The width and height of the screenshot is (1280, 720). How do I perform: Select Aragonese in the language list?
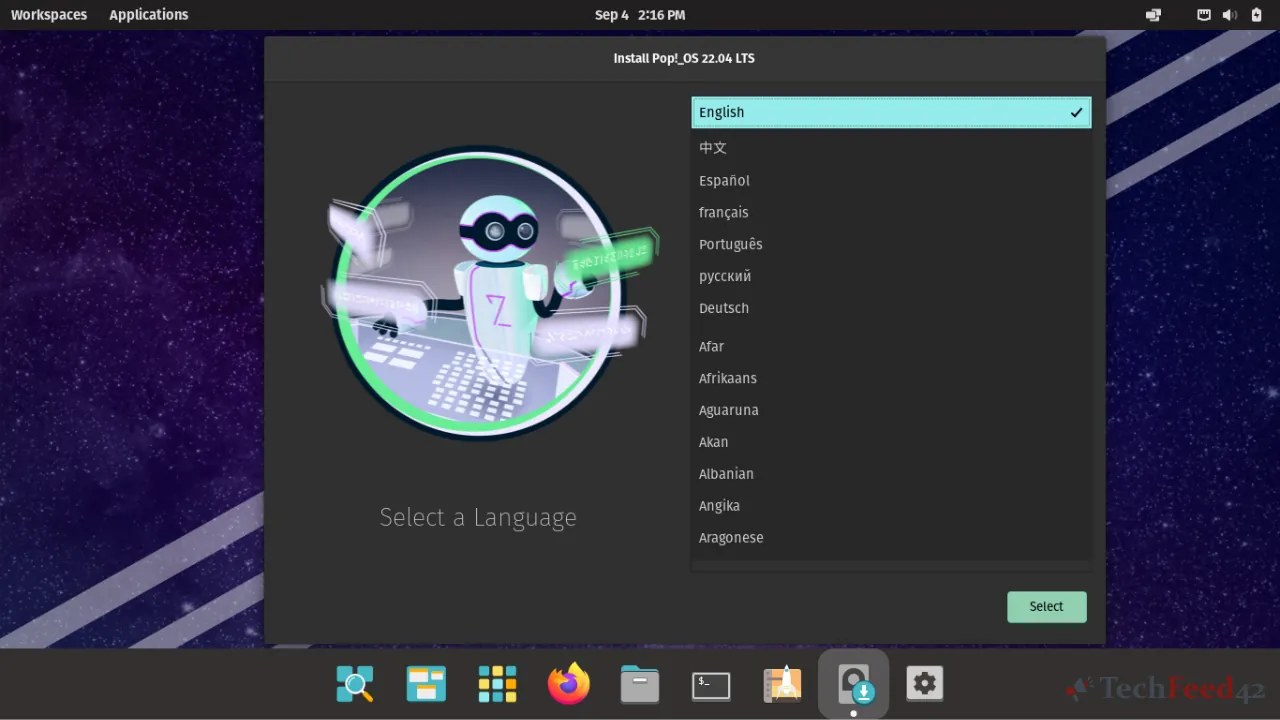891,538
